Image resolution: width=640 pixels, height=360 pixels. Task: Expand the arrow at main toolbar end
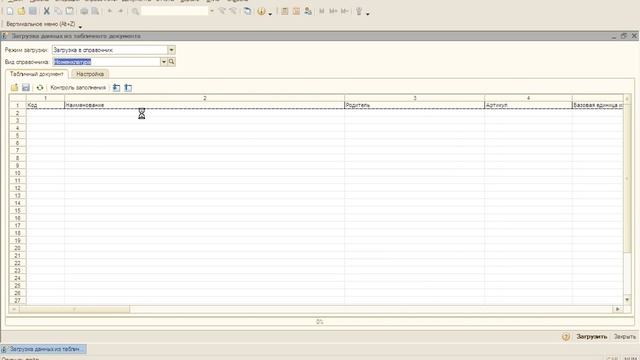368,13
